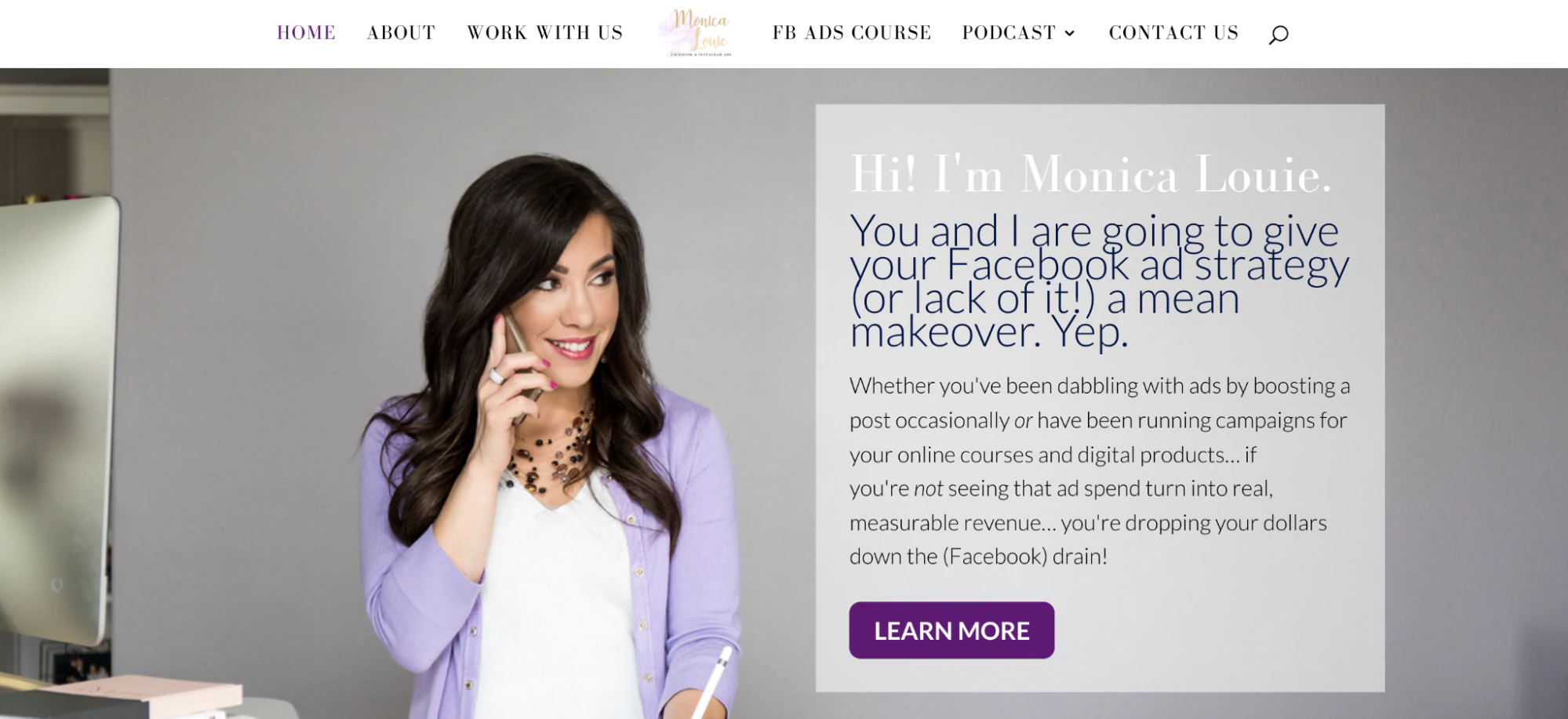Image resolution: width=1568 pixels, height=719 pixels.
Task: Click the Monica Louie logo
Action: tap(697, 33)
